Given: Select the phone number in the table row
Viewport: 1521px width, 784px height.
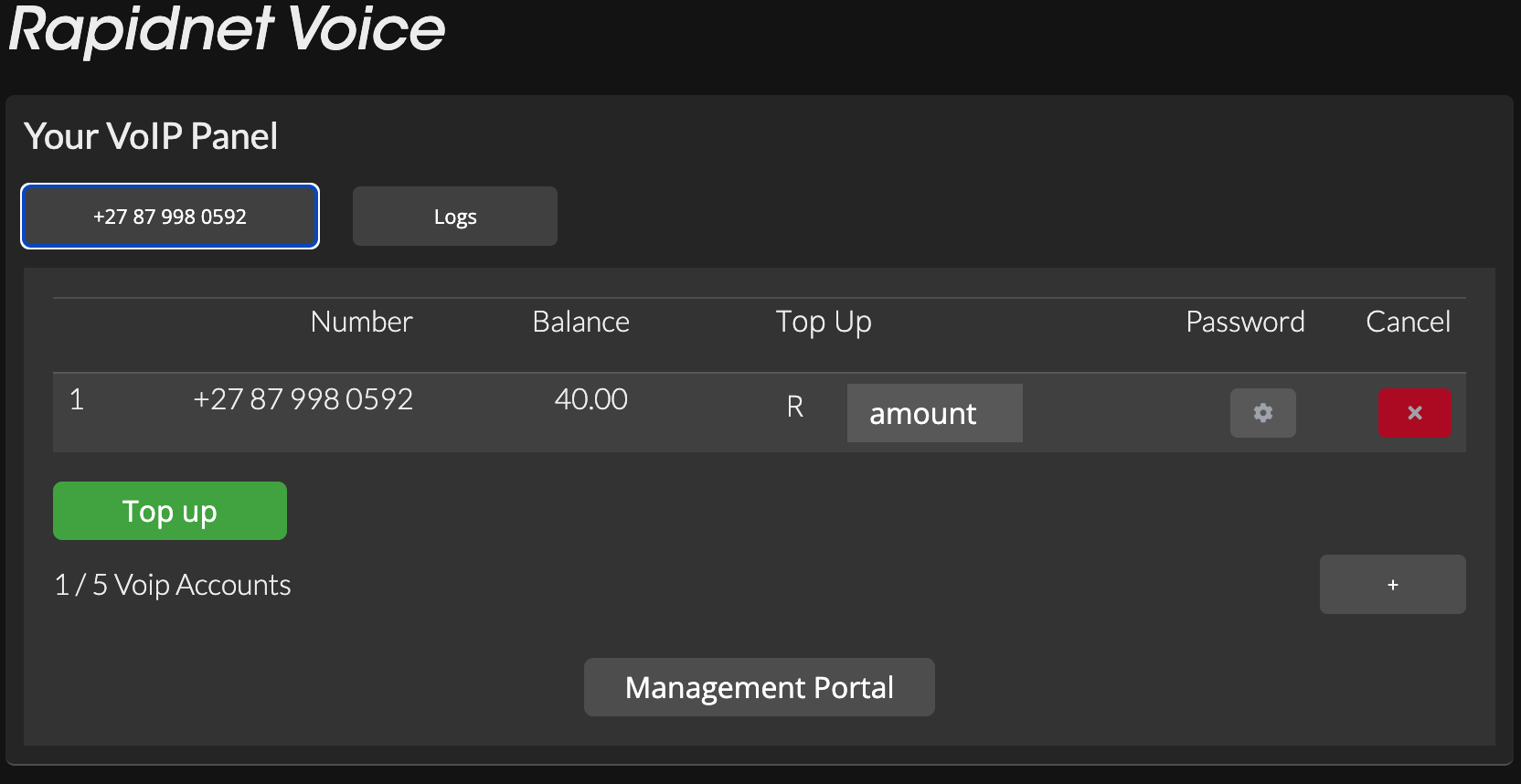Looking at the screenshot, I should (303, 399).
